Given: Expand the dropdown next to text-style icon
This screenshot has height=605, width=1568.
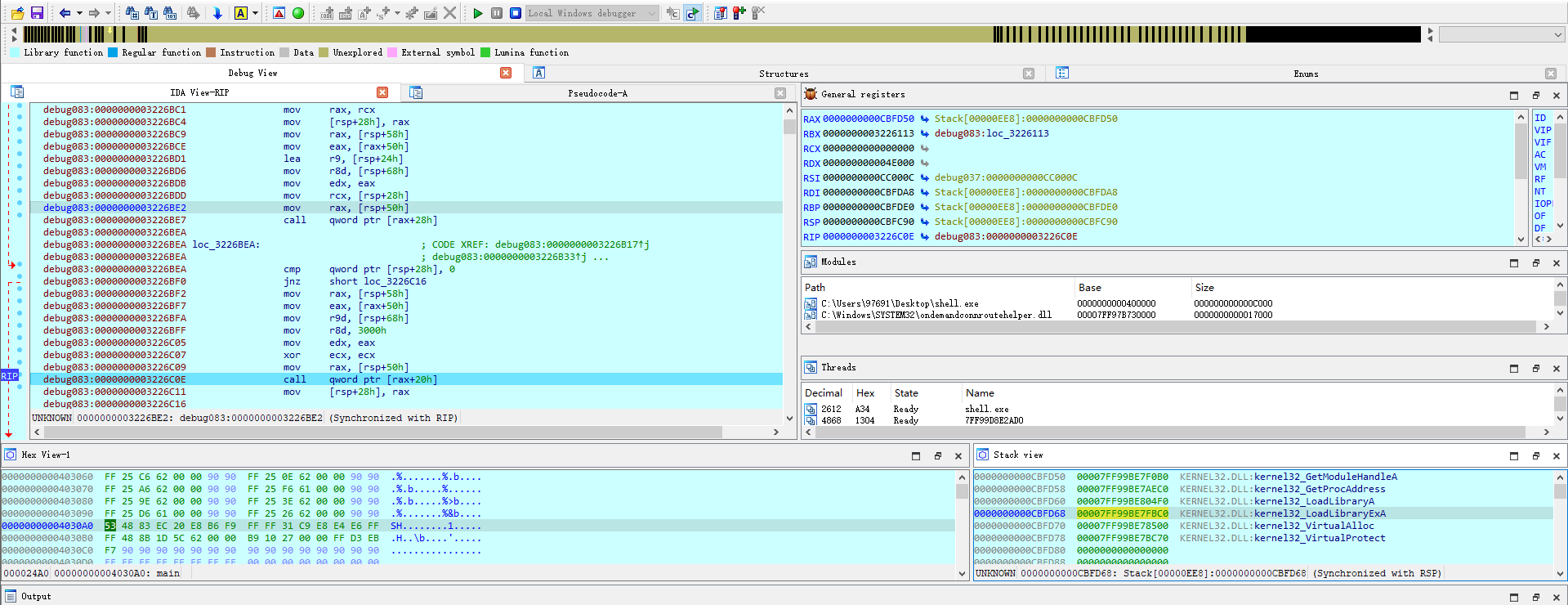Looking at the screenshot, I should [255, 13].
